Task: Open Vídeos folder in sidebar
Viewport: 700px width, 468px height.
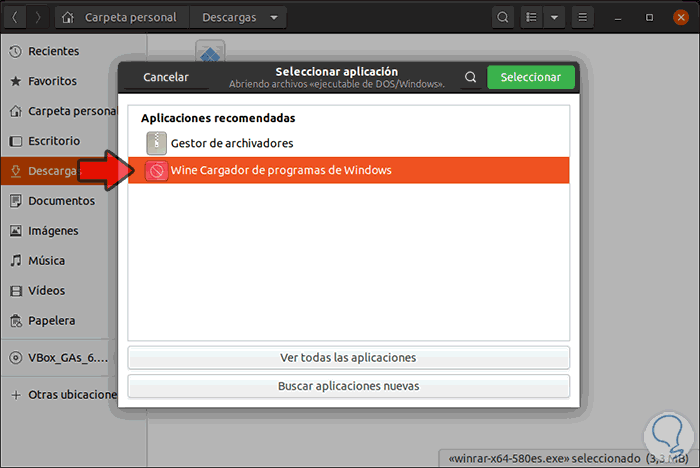Action: [x=58, y=291]
